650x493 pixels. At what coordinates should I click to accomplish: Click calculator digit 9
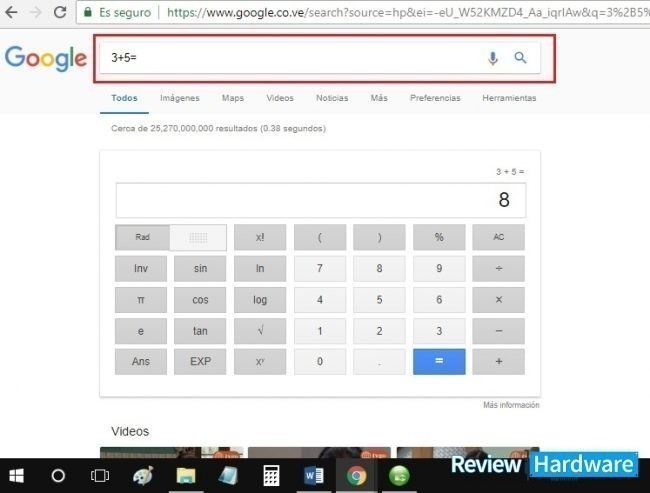tap(439, 269)
